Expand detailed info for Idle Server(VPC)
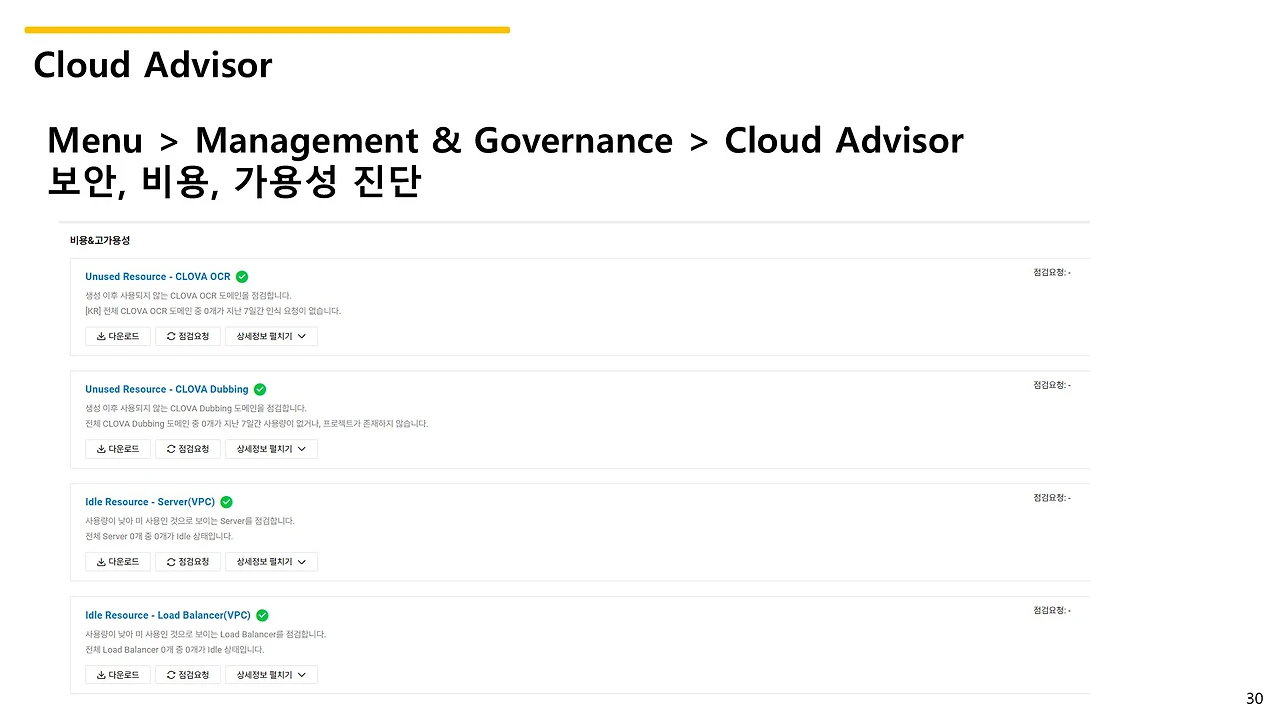 click(x=271, y=562)
